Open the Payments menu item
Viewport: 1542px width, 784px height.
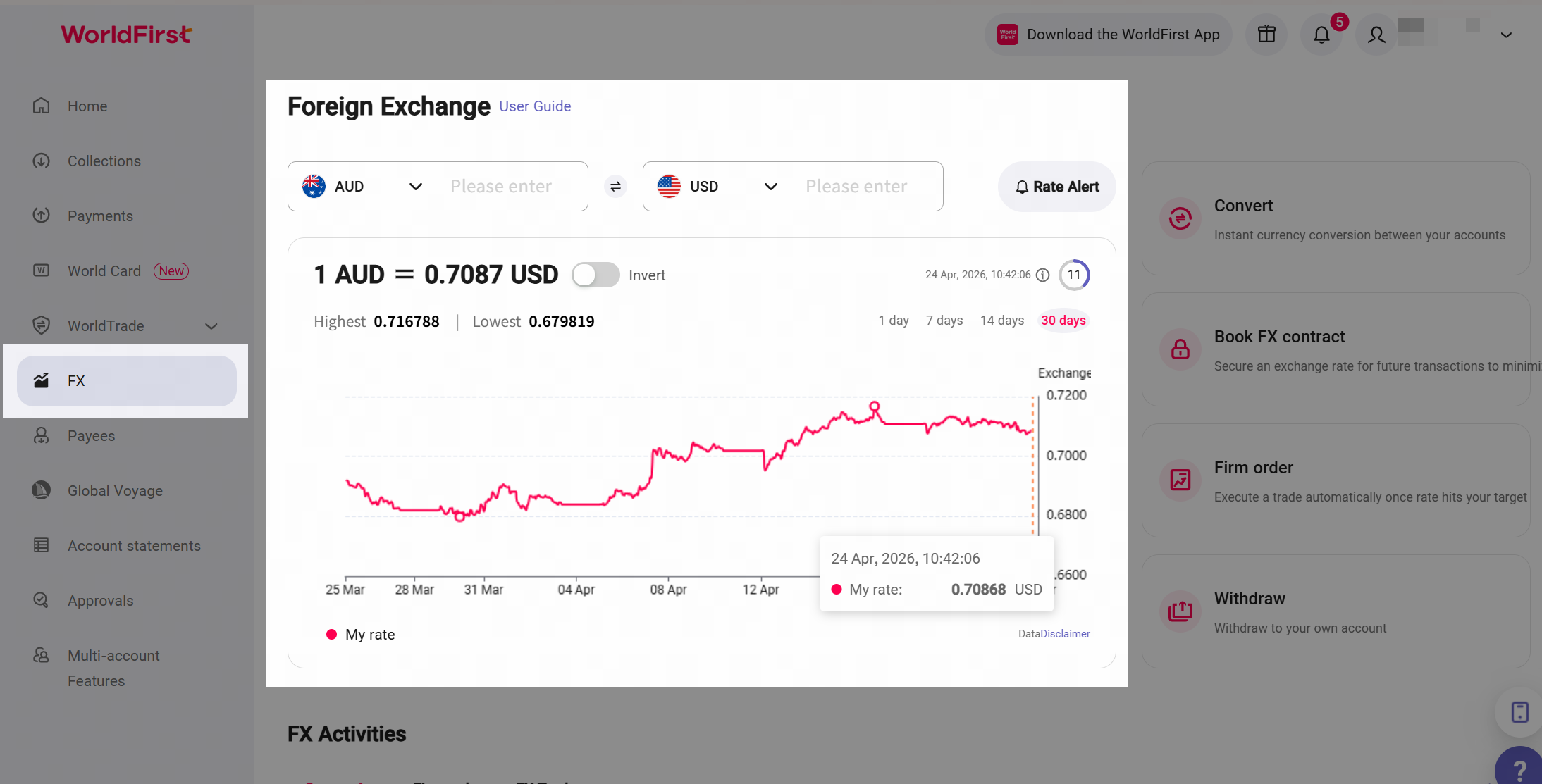tap(127, 216)
